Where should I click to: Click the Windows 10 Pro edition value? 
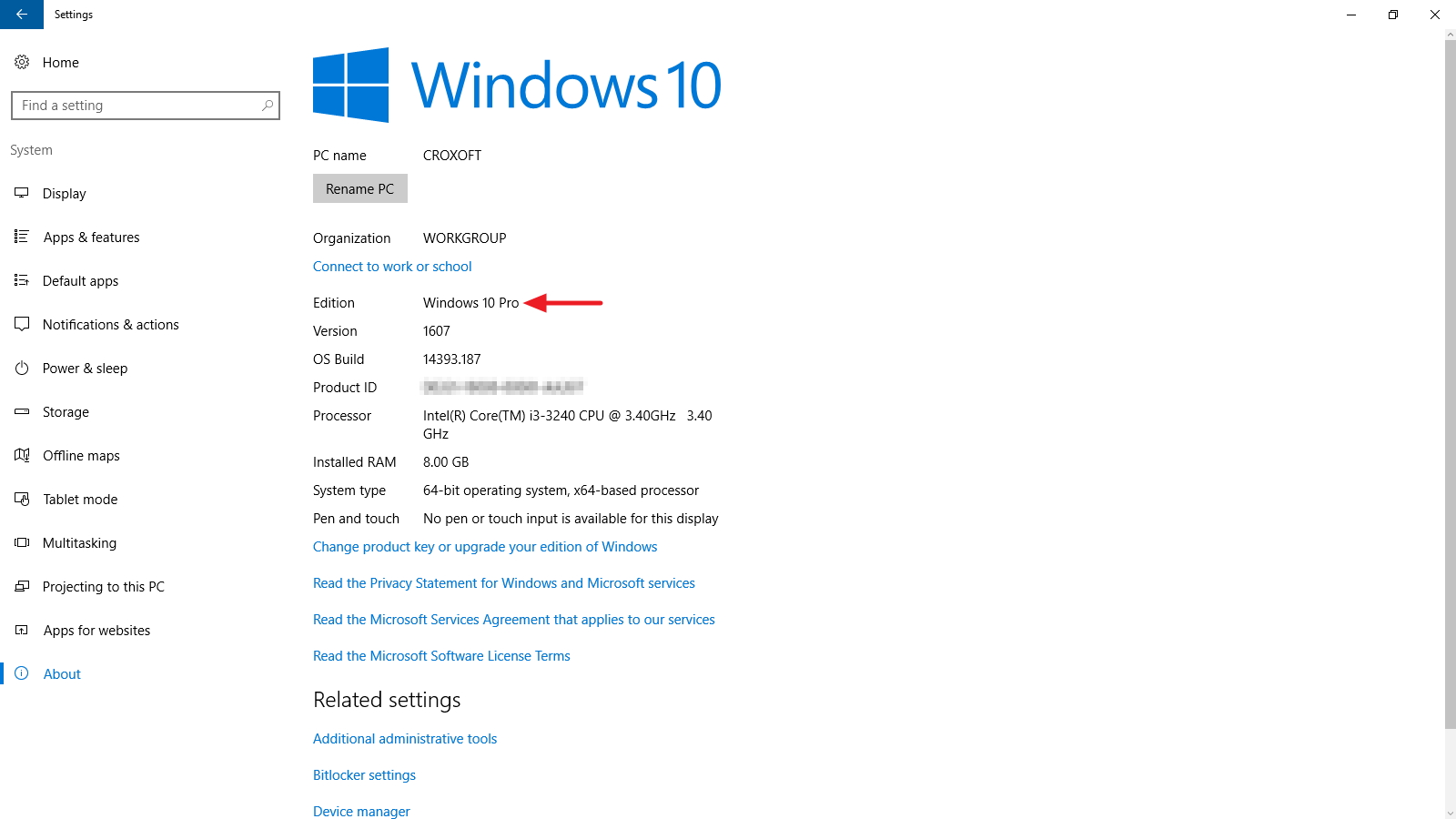coord(471,303)
